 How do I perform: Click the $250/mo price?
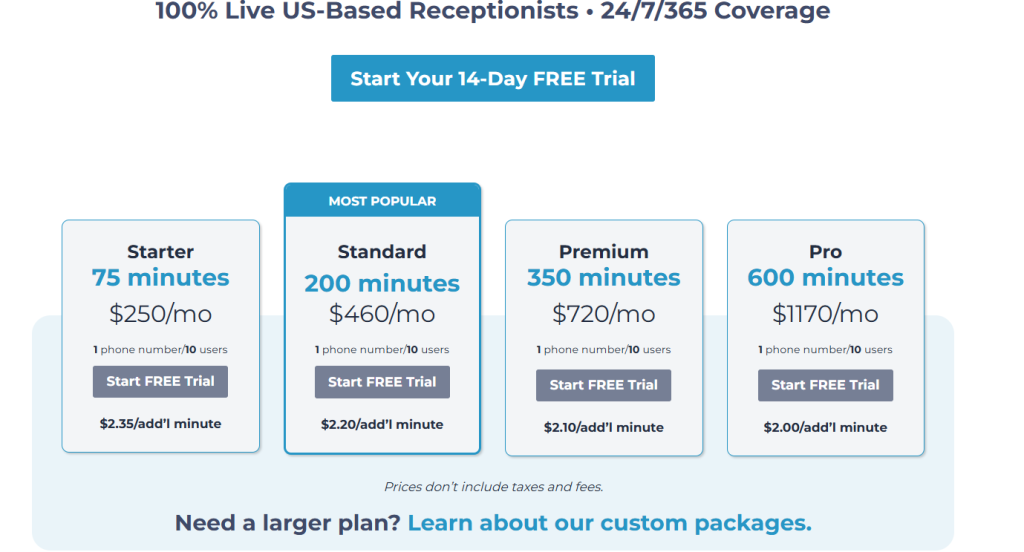tap(160, 313)
